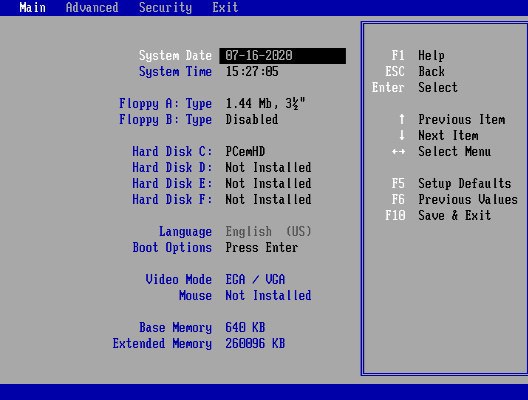Click the Enter Select entry
528x400 pixels.
click(415, 88)
